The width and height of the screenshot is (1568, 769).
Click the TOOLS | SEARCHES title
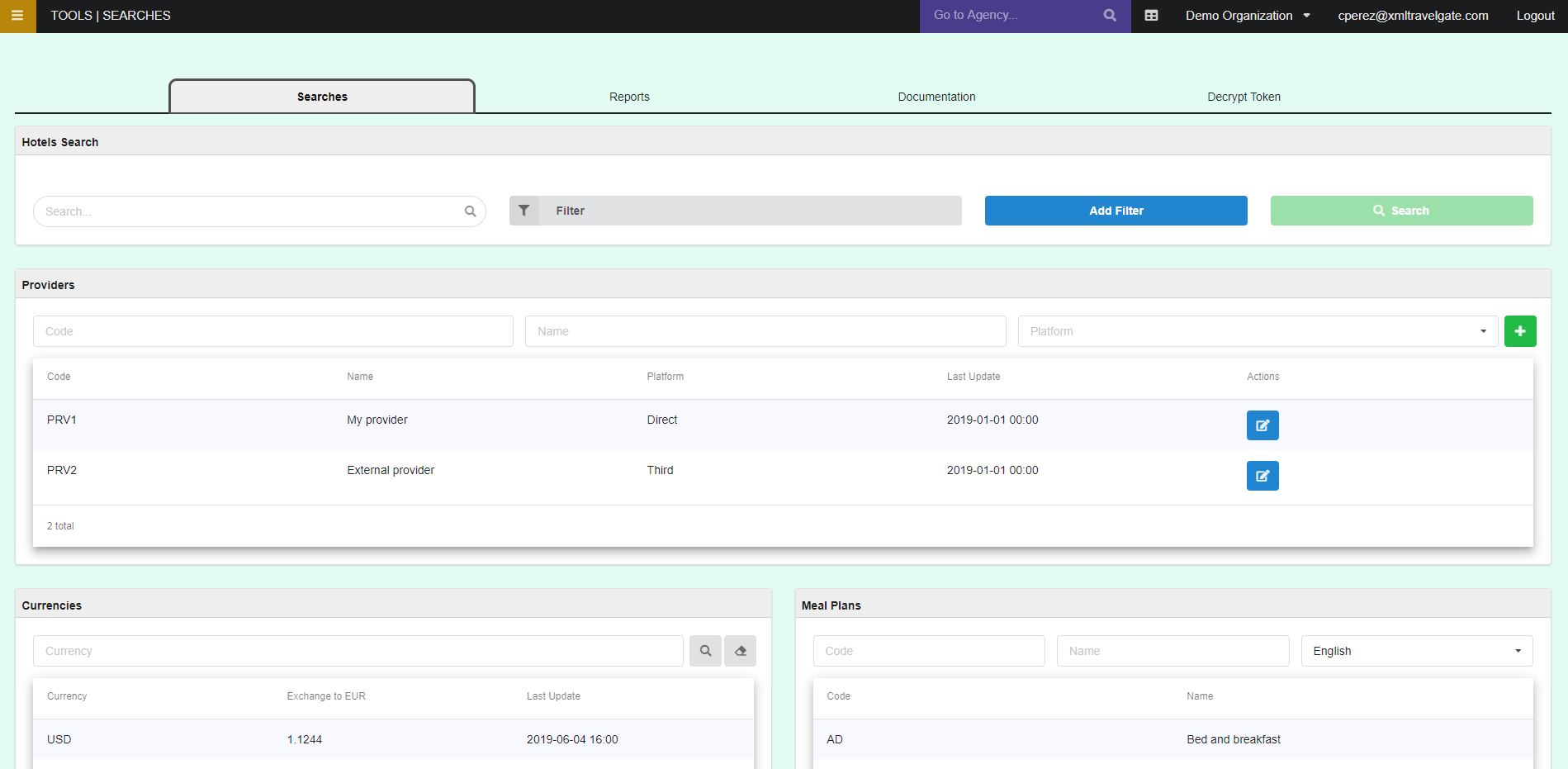111,16
